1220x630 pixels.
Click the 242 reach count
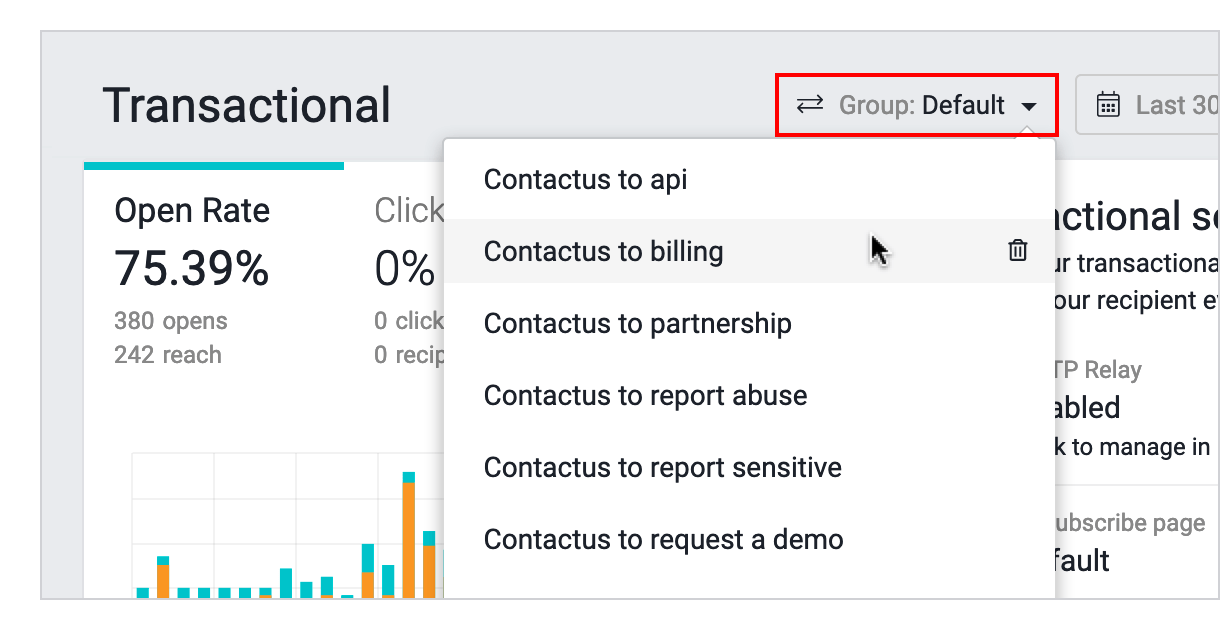coord(168,355)
